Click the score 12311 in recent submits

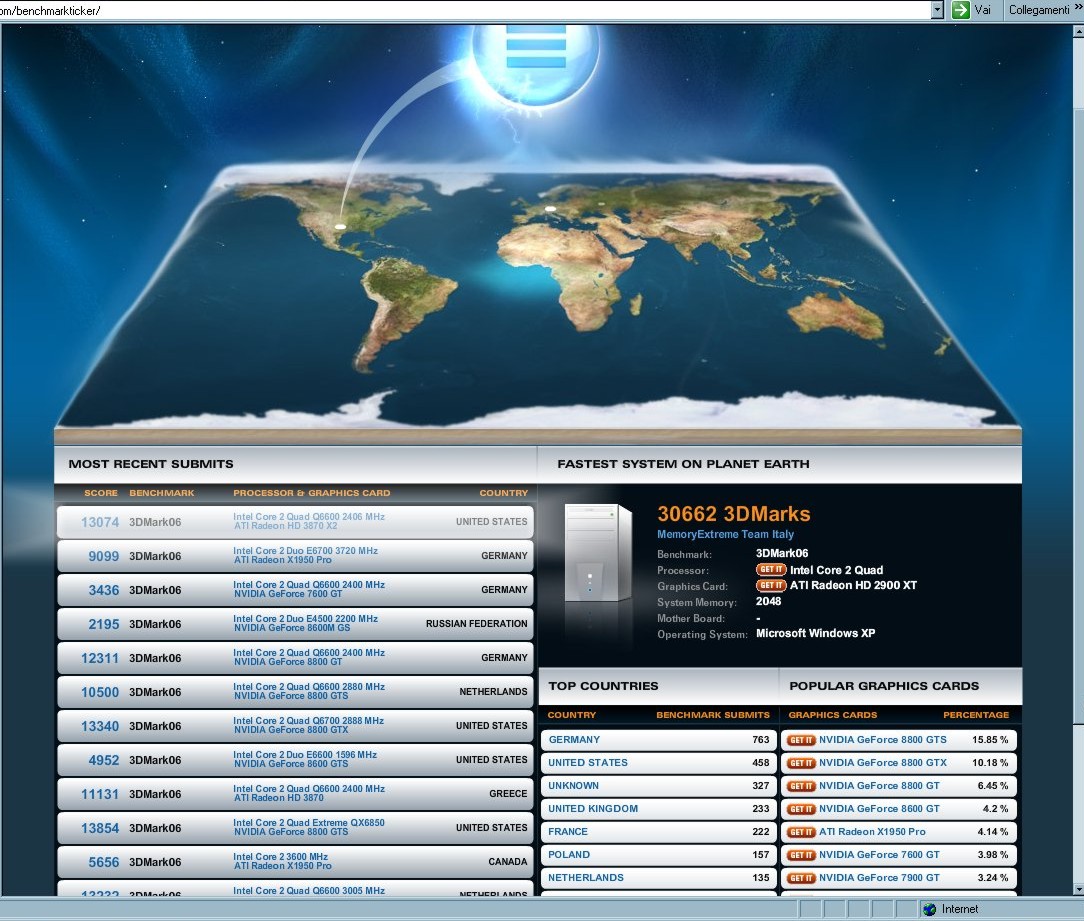pyautogui.click(x=100, y=658)
